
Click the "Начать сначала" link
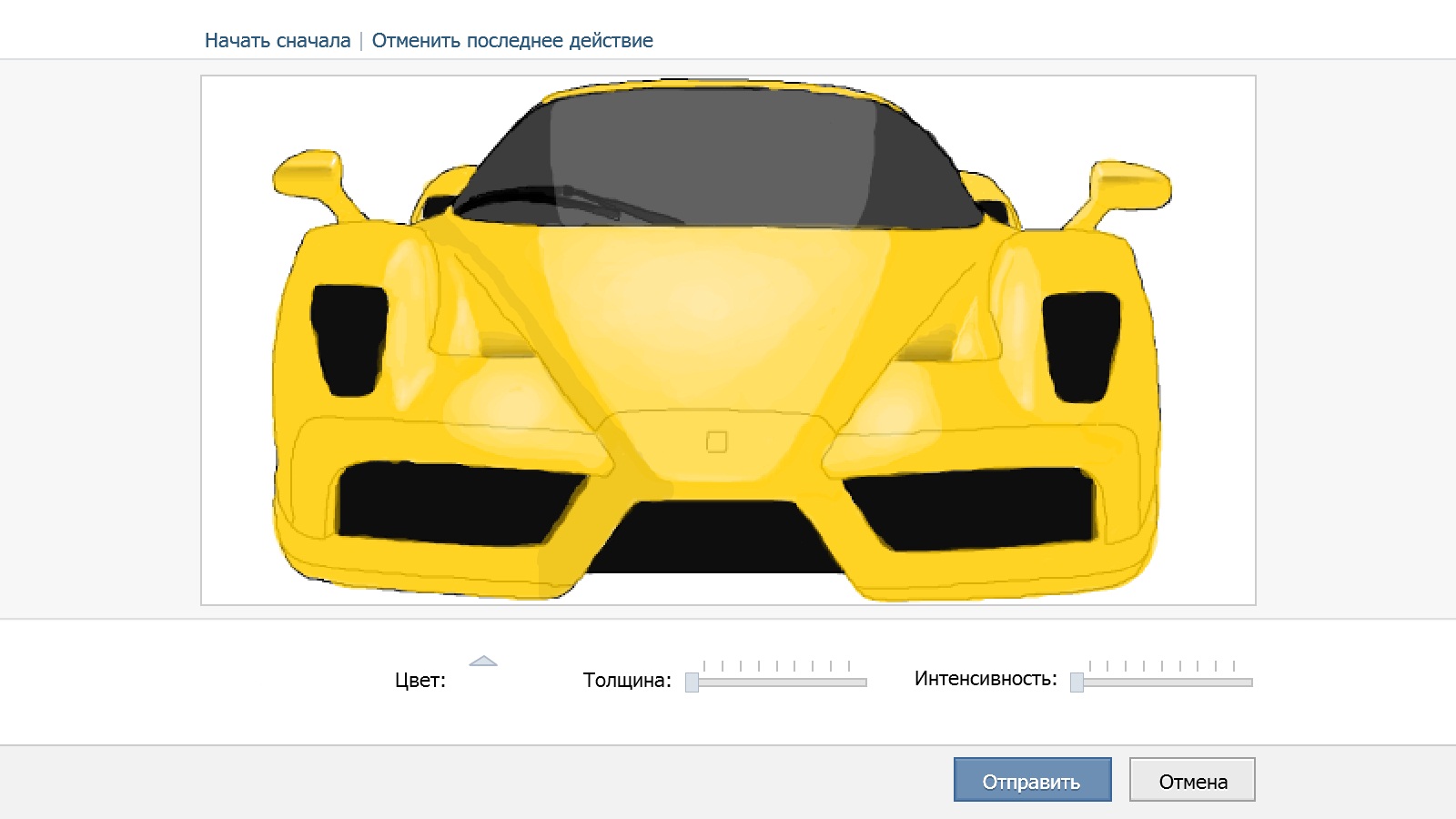(278, 41)
